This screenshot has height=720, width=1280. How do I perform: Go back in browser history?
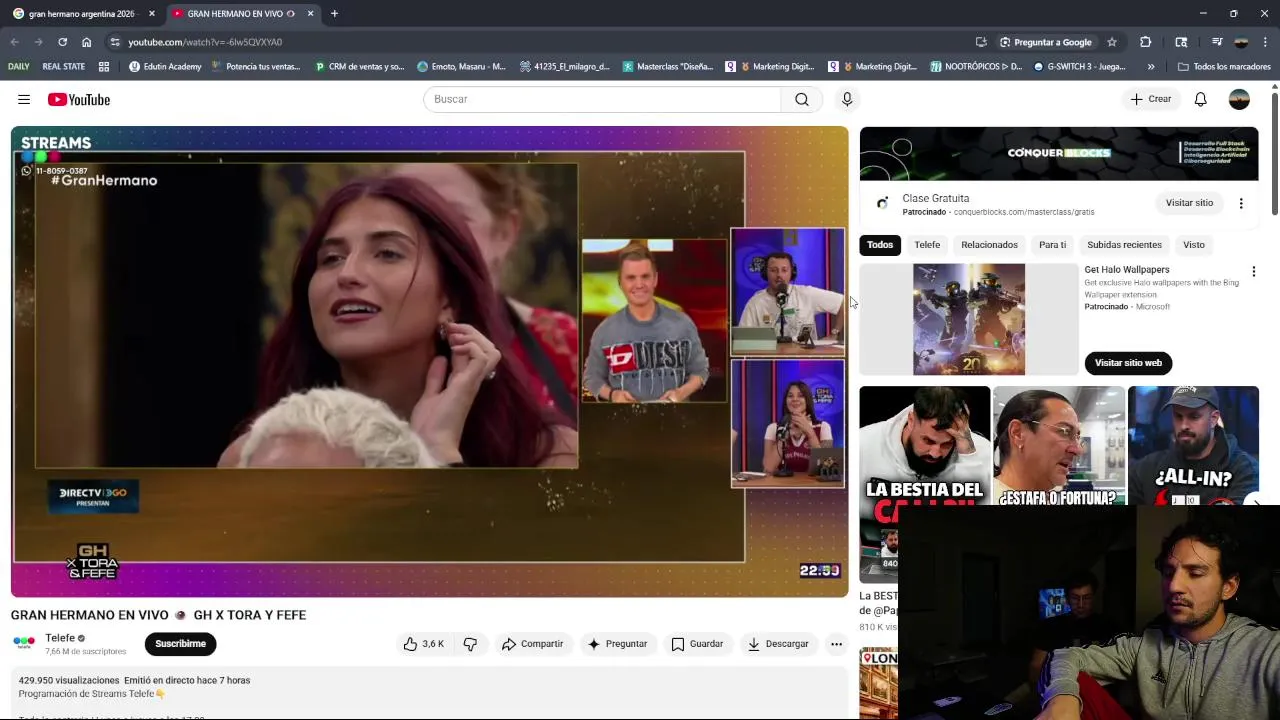(x=14, y=42)
